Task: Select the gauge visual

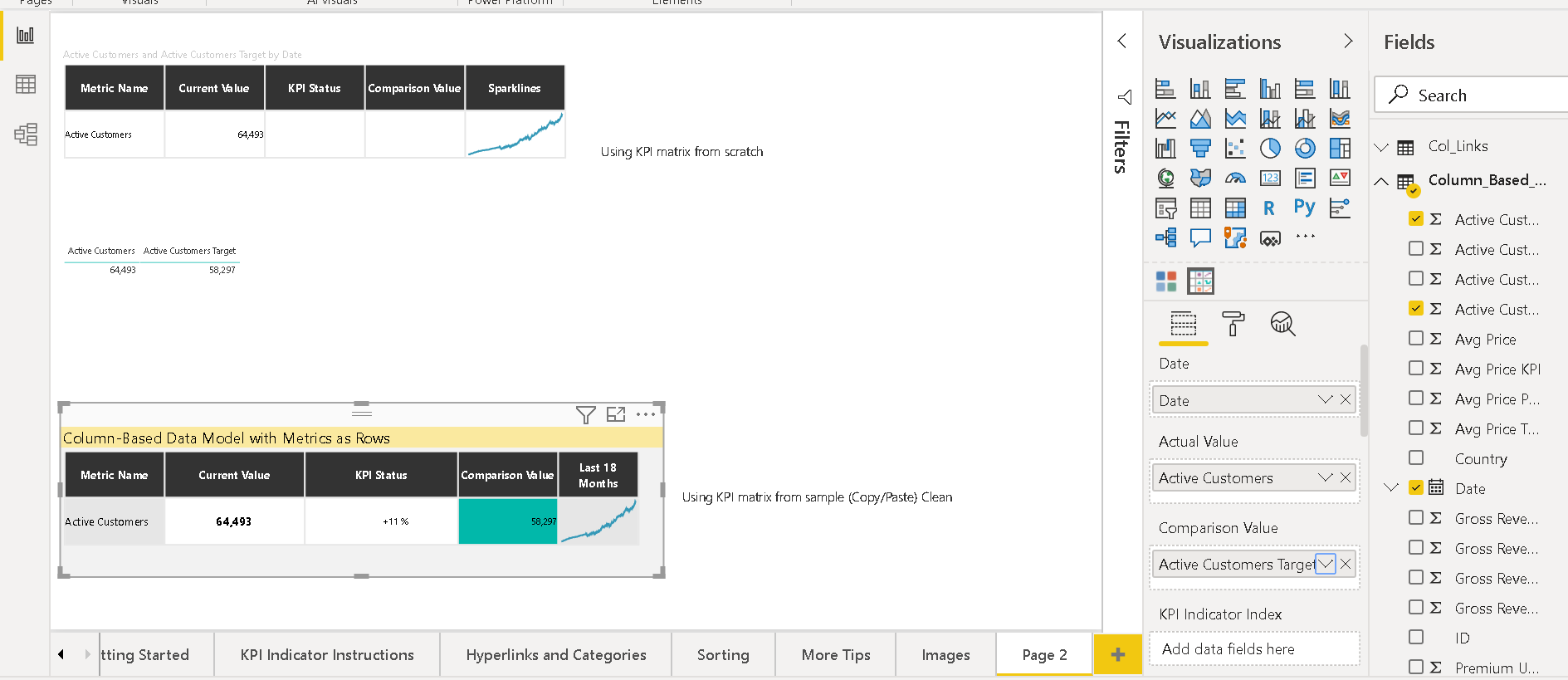Action: (1235, 179)
